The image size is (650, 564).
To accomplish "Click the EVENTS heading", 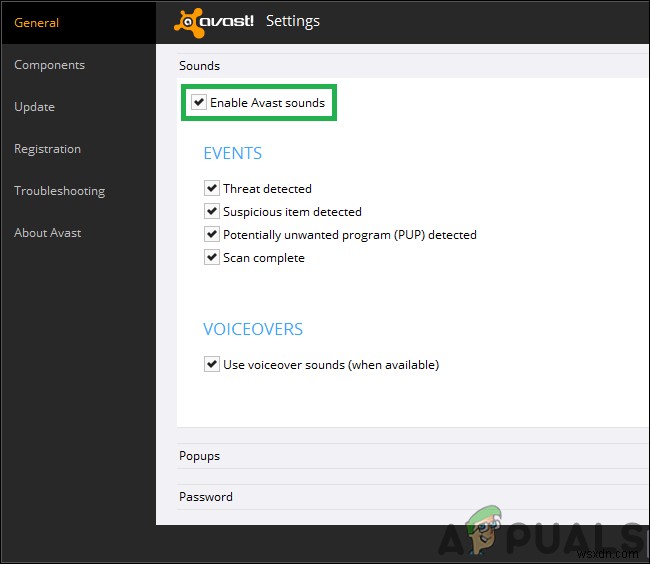I will (x=232, y=154).
